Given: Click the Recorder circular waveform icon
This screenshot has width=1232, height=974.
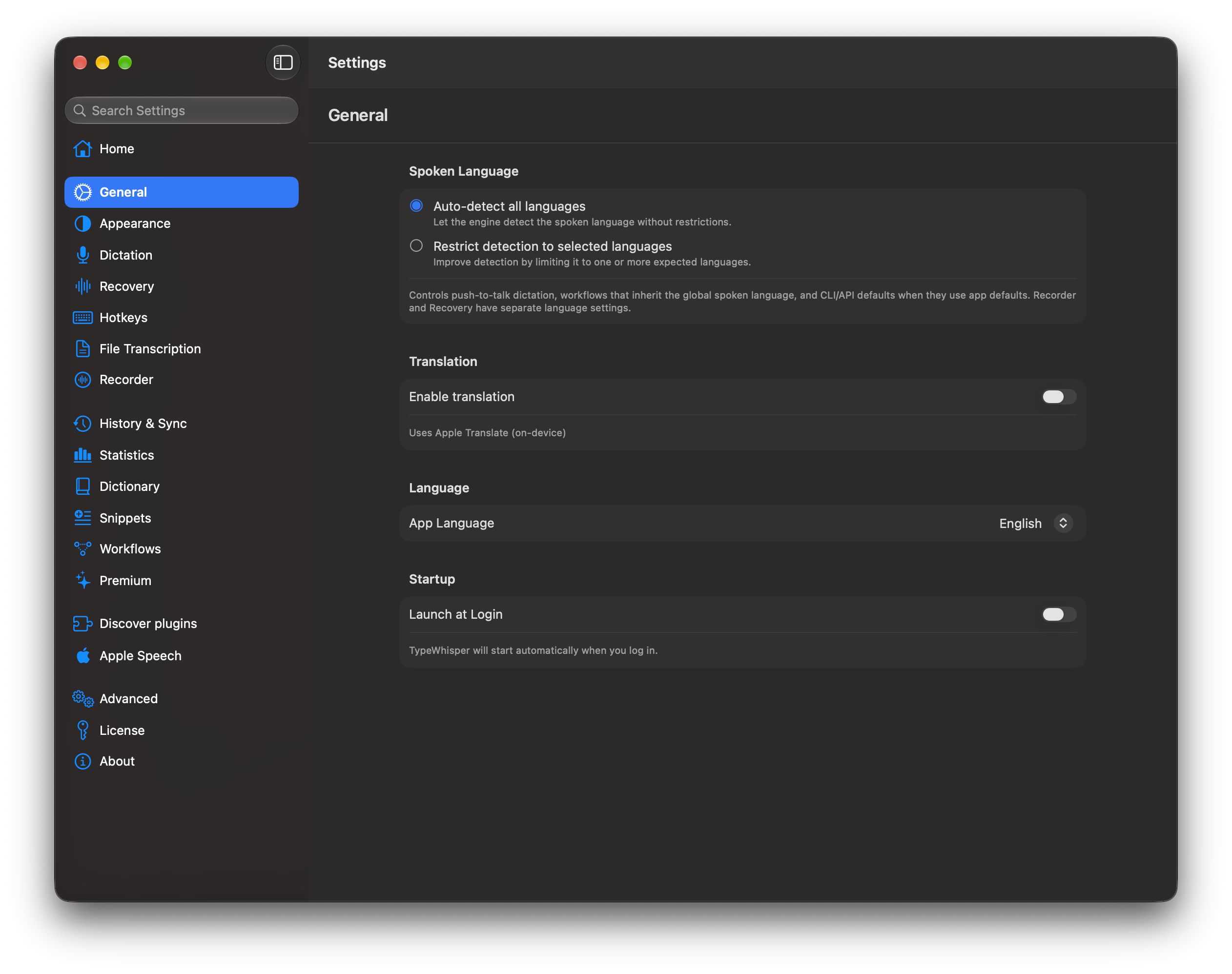Looking at the screenshot, I should point(82,380).
